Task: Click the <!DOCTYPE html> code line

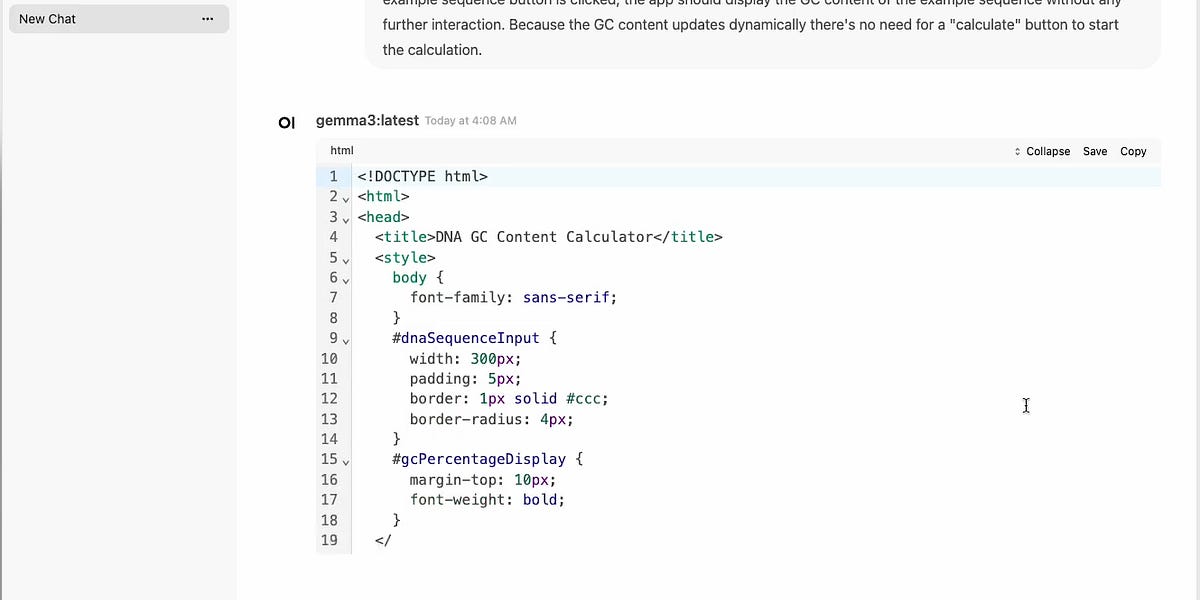Action: [423, 177]
